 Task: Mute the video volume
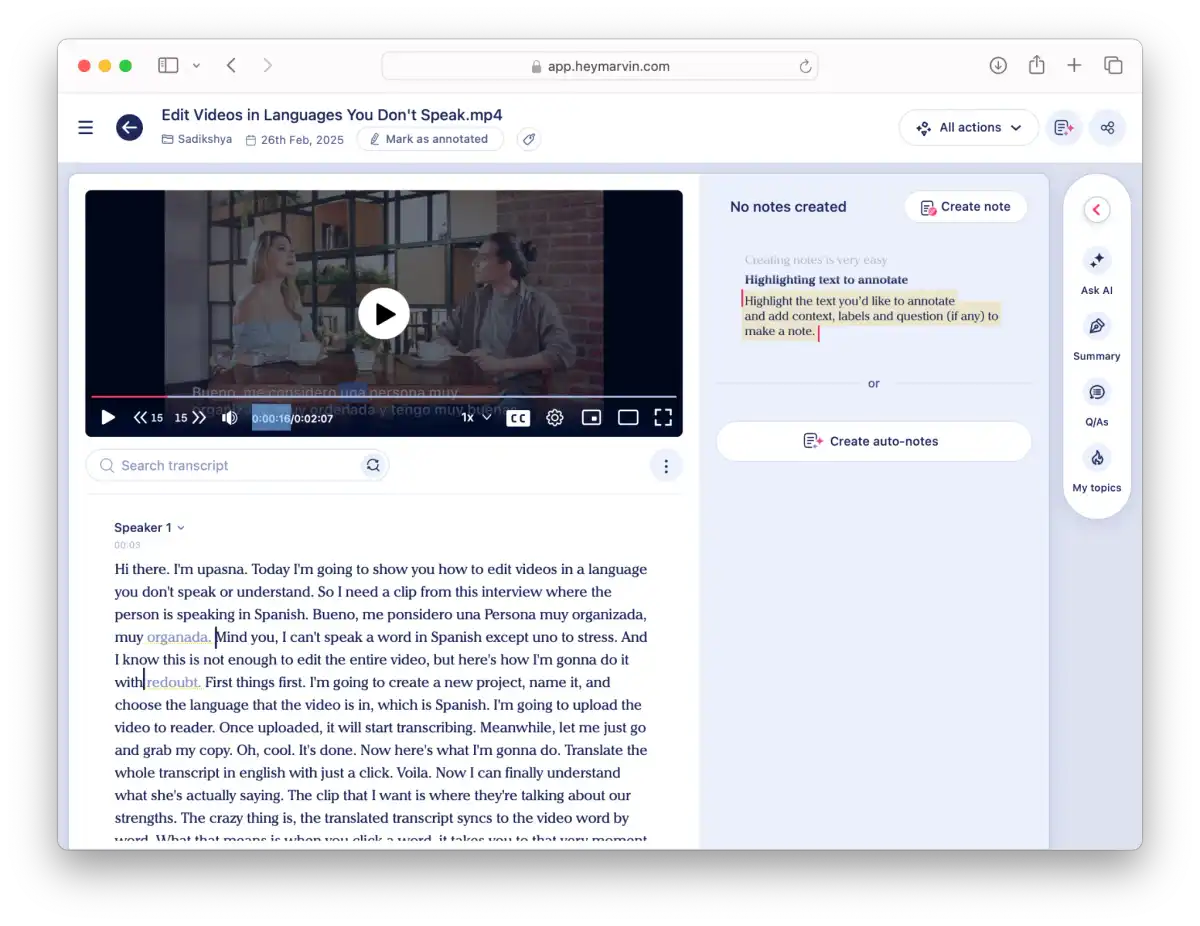coord(229,418)
